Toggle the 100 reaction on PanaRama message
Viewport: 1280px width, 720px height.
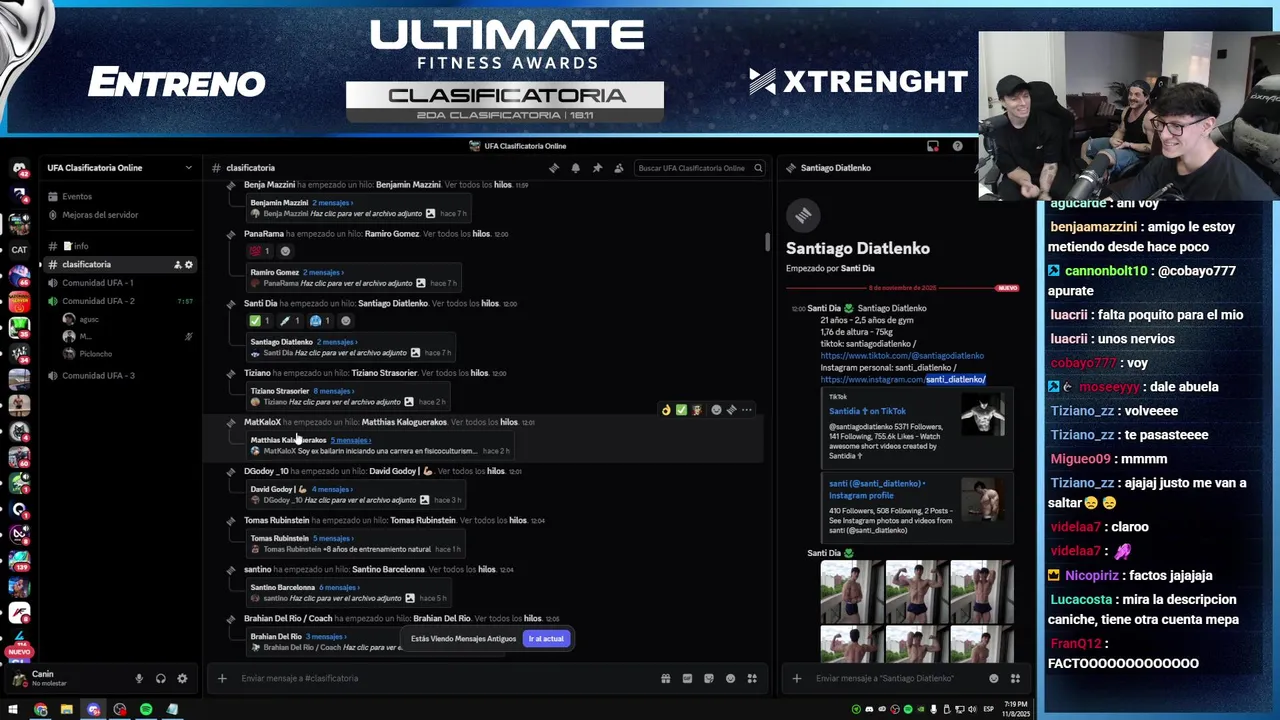(260, 251)
